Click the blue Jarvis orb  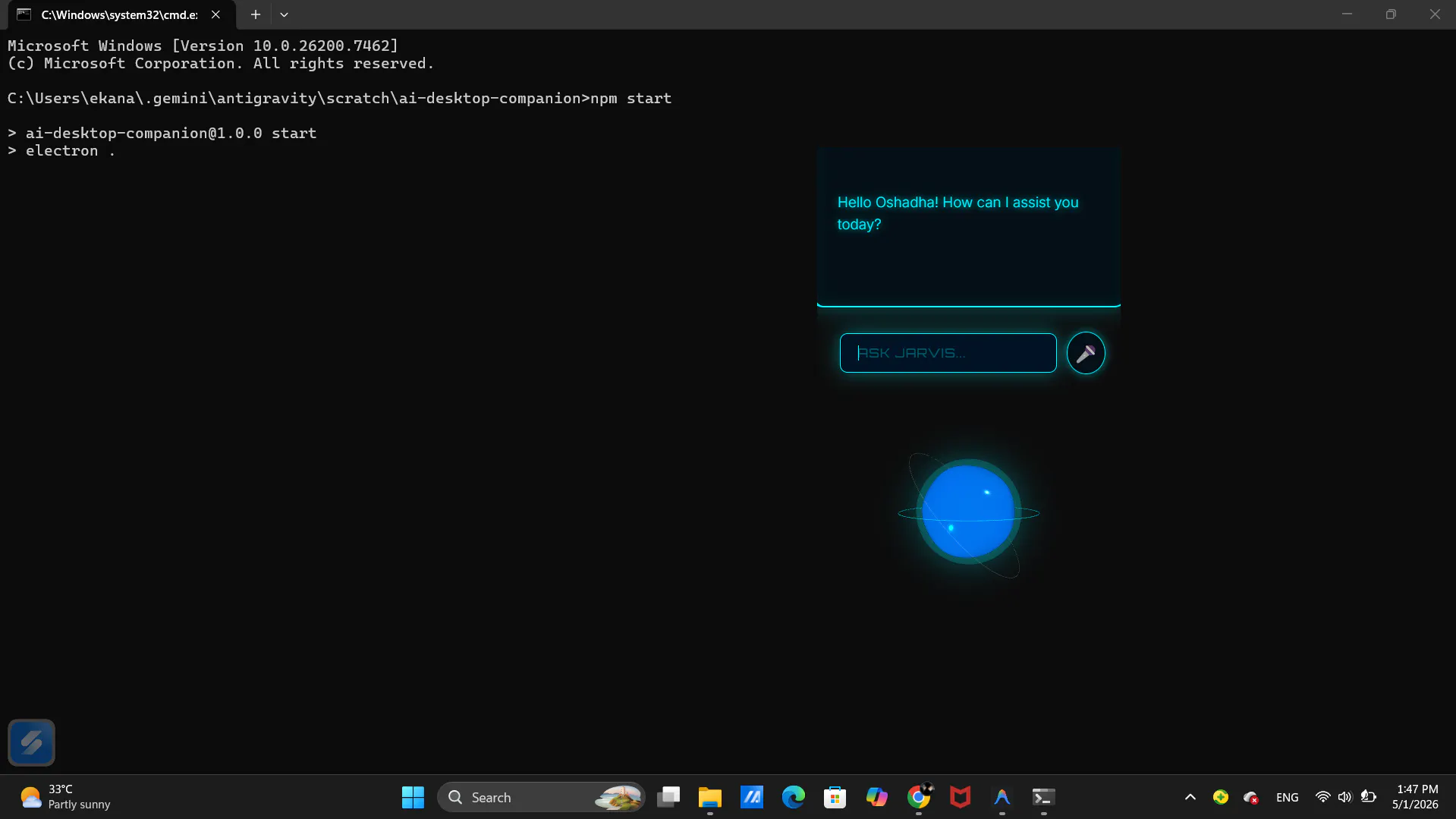[968, 512]
